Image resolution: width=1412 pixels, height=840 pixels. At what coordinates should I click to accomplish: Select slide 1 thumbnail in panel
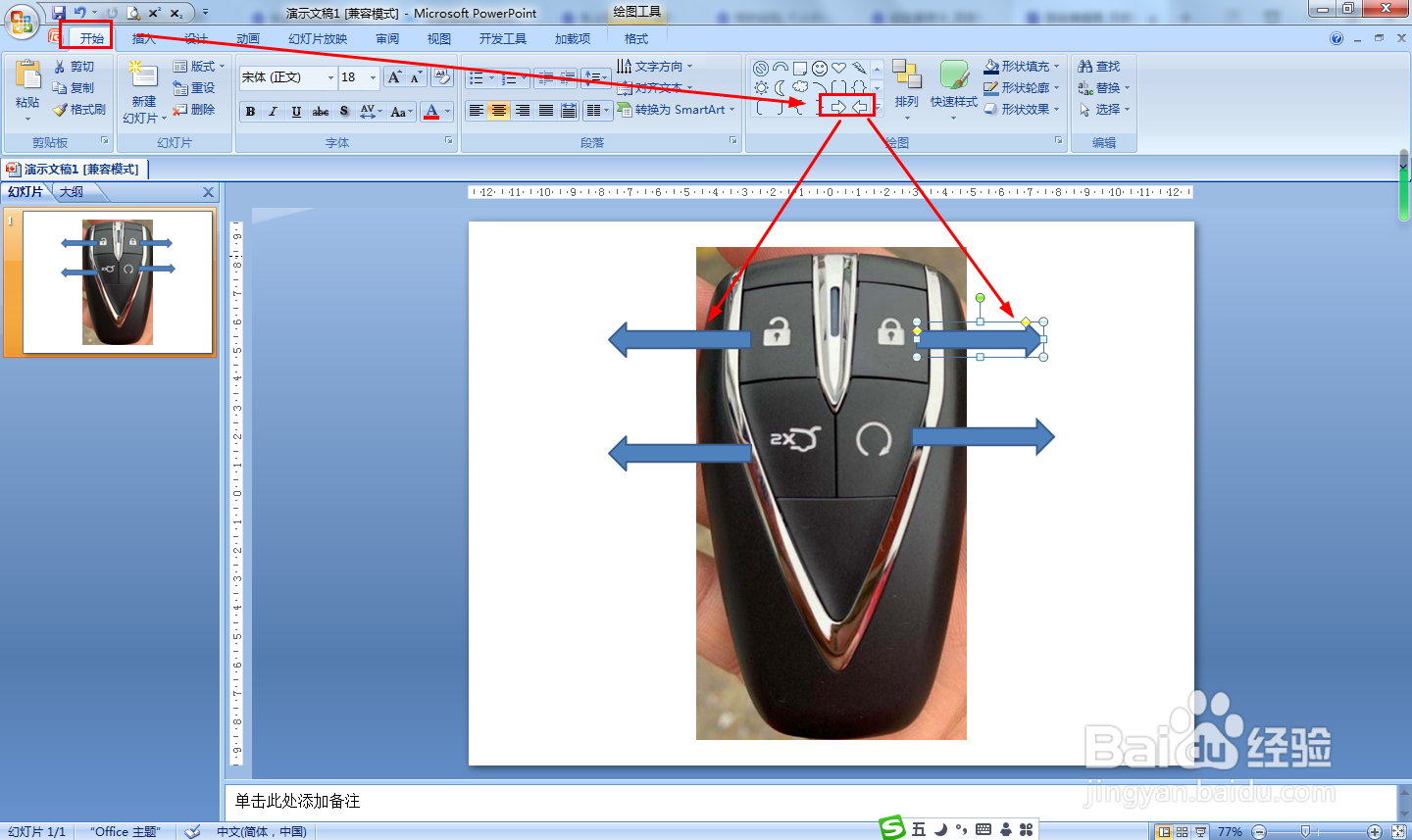(118, 282)
